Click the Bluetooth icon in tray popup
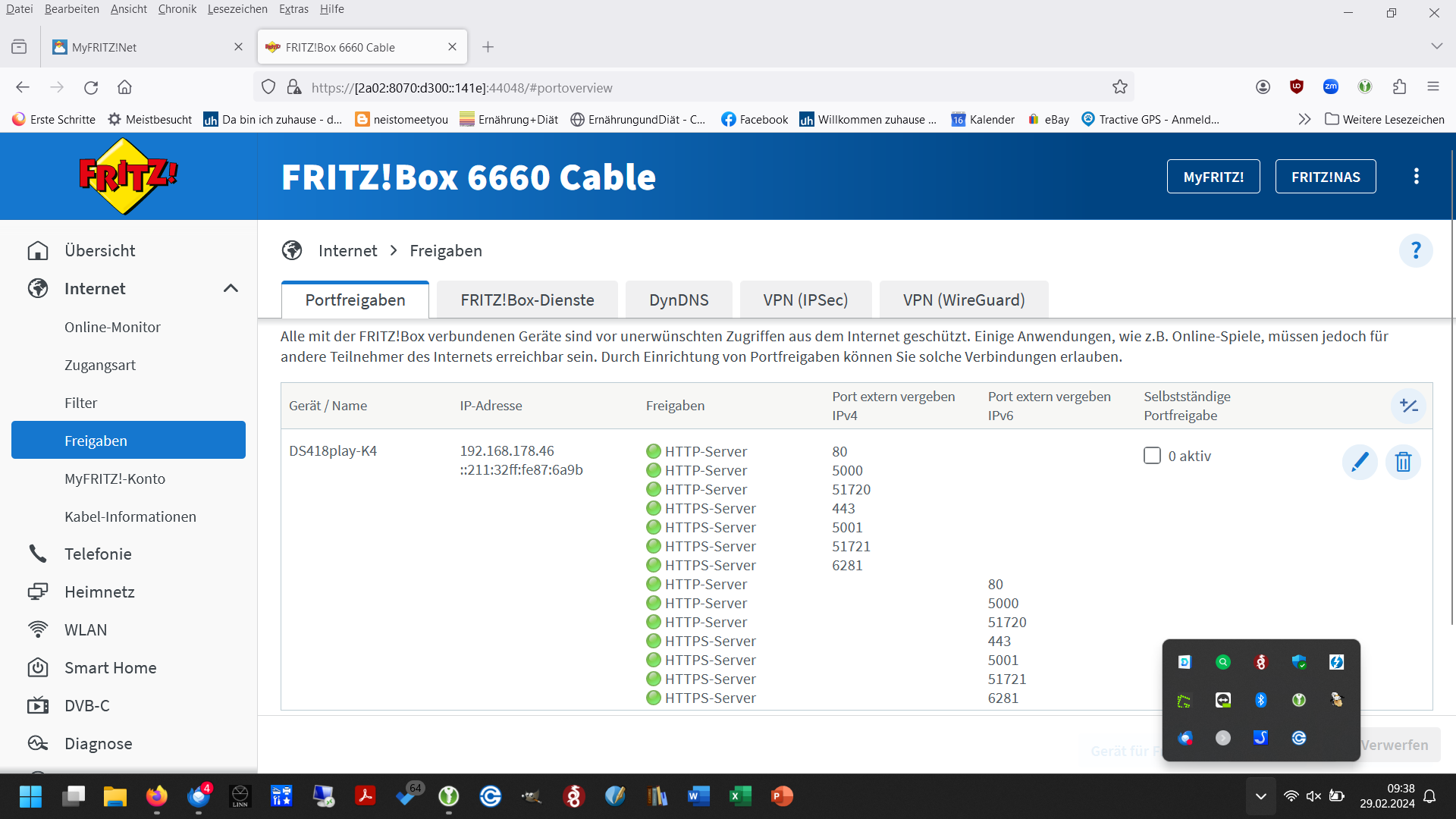This screenshot has height=819, width=1456. click(1260, 700)
